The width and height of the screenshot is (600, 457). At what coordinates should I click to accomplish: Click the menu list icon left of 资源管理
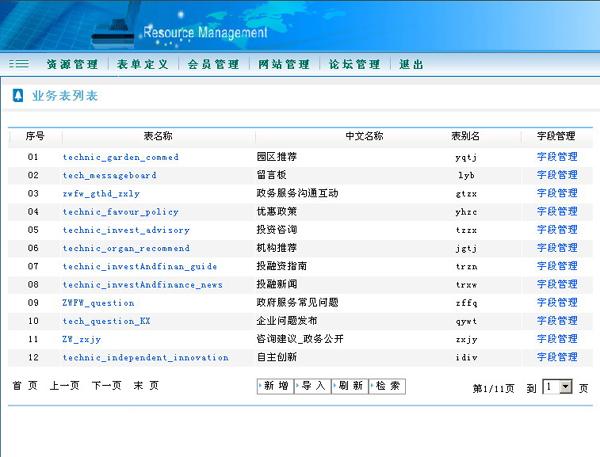(19, 64)
